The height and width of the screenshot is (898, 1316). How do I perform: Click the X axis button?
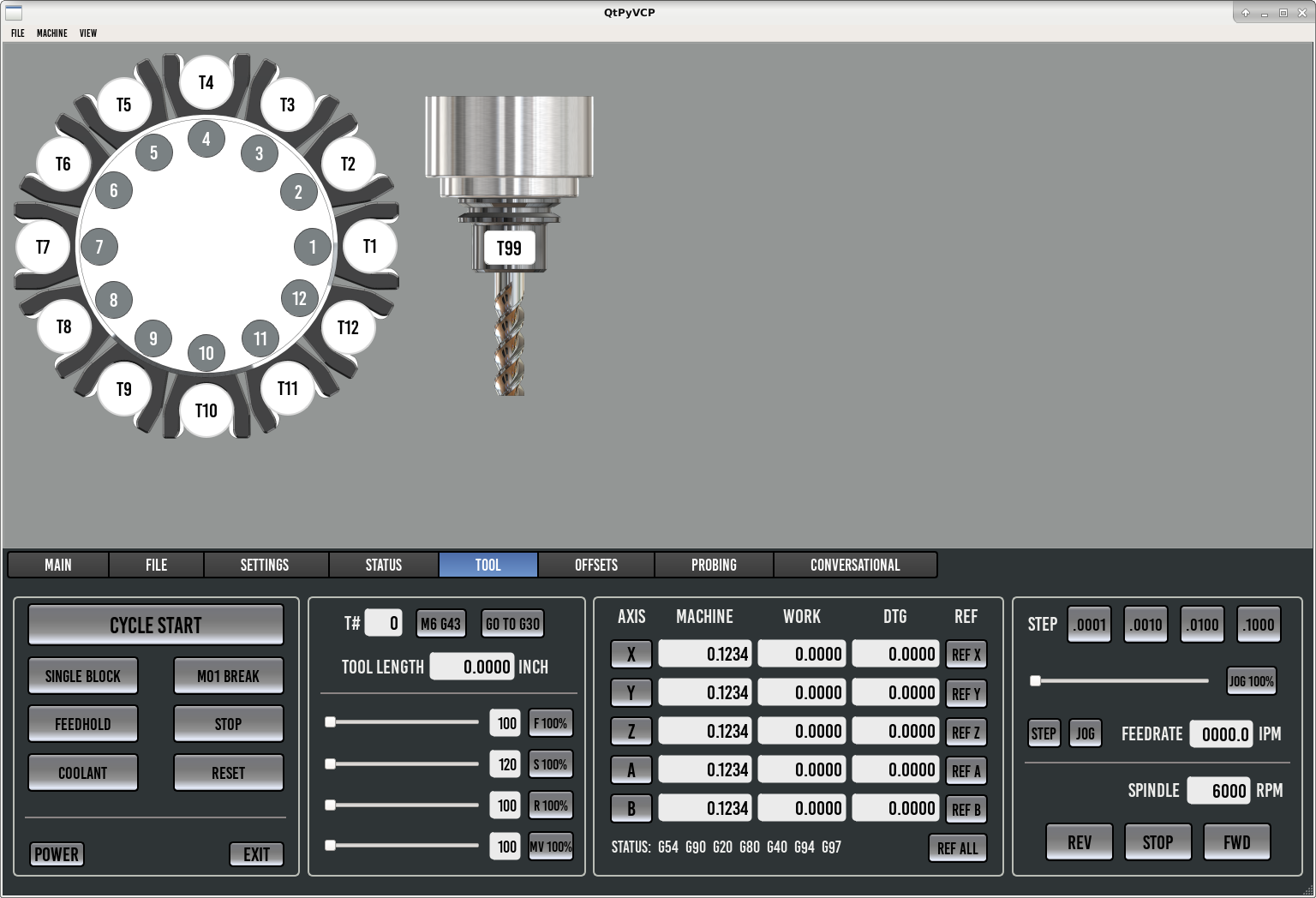click(631, 655)
